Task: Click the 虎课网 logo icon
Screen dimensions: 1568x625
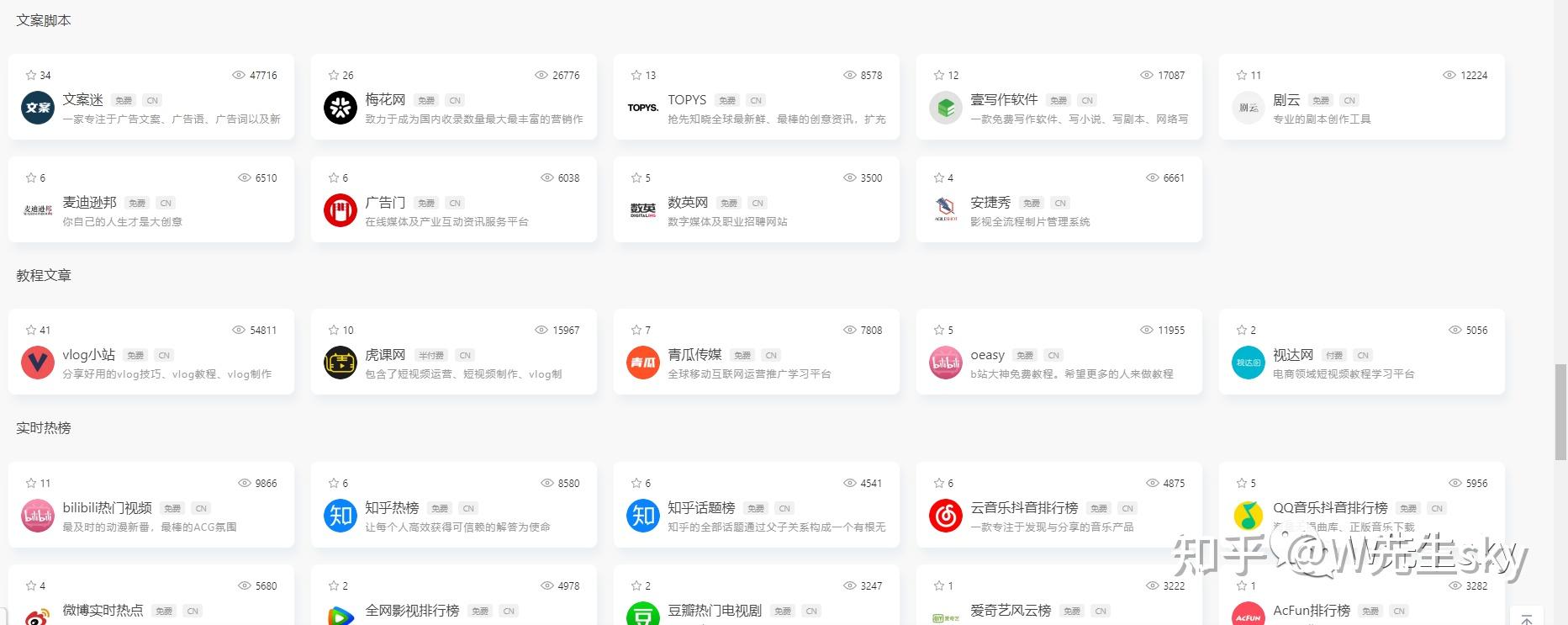Action: coord(341,363)
